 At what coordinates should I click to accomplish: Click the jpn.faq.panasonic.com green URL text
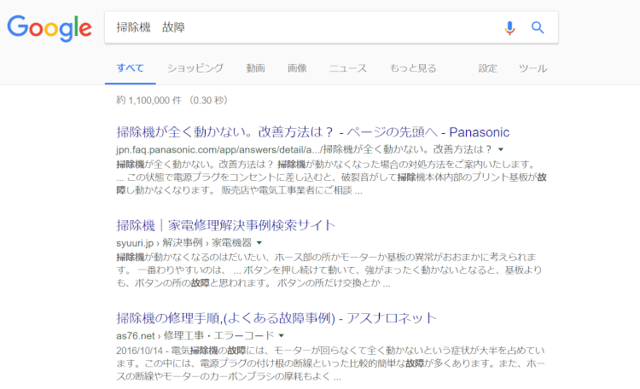(x=304, y=150)
